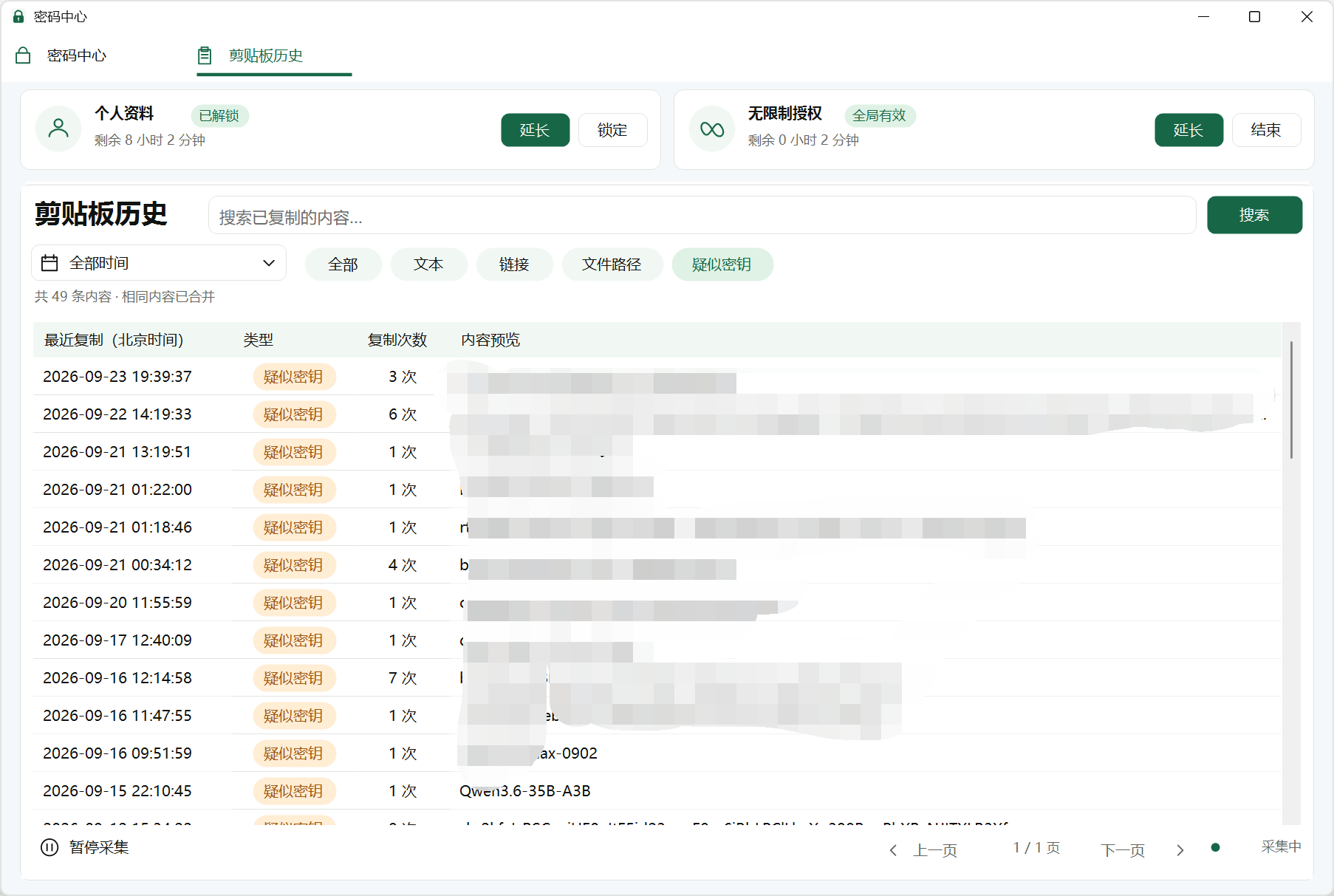Image resolution: width=1334 pixels, height=896 pixels.
Task: Click the 最近复制 (北京时间) column header
Action: [x=114, y=340]
